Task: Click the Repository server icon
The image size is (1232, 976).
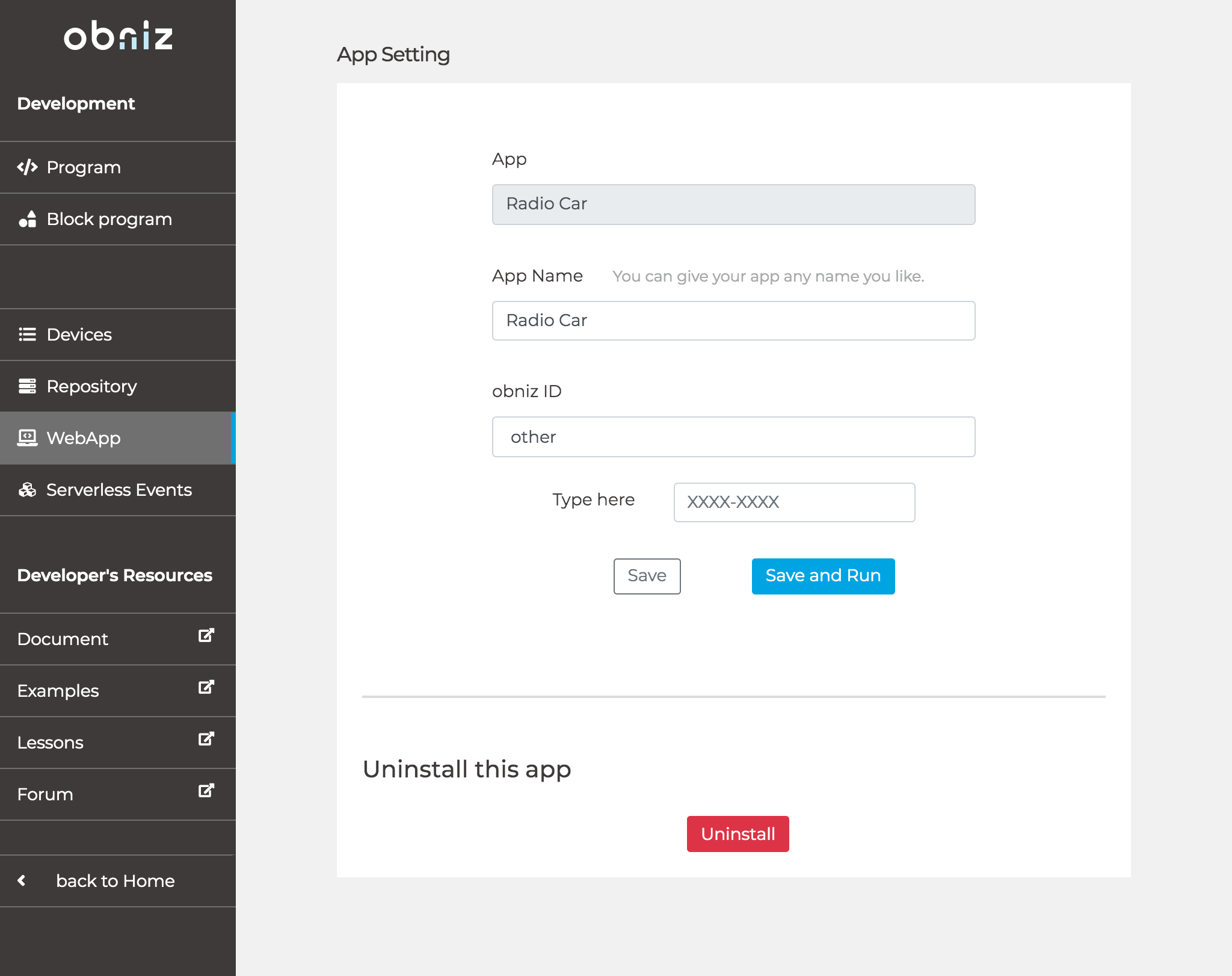Action: (27, 386)
